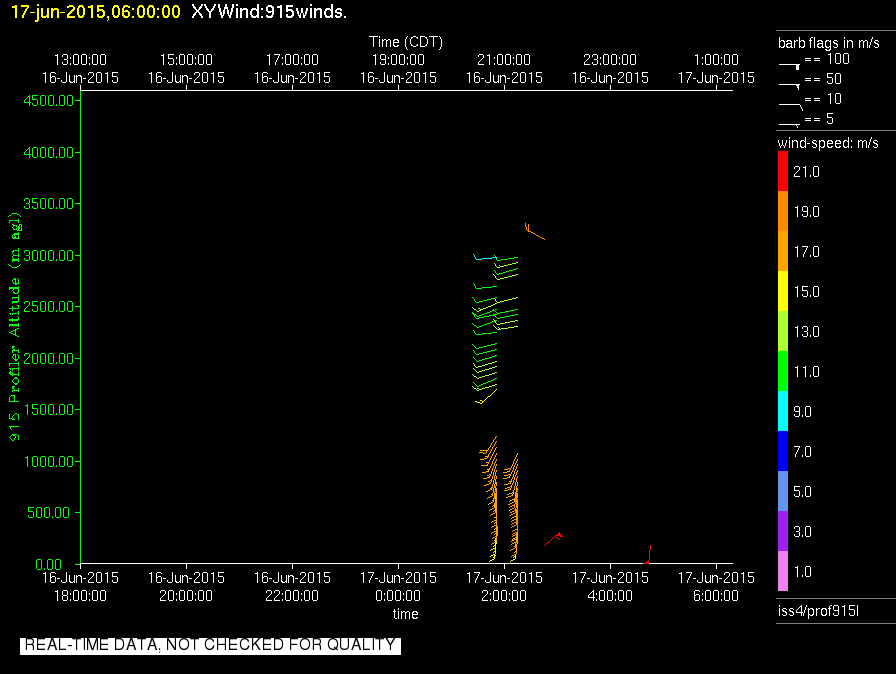Click the iss4/prof915l platform label
896x674 pixels.
point(818,611)
